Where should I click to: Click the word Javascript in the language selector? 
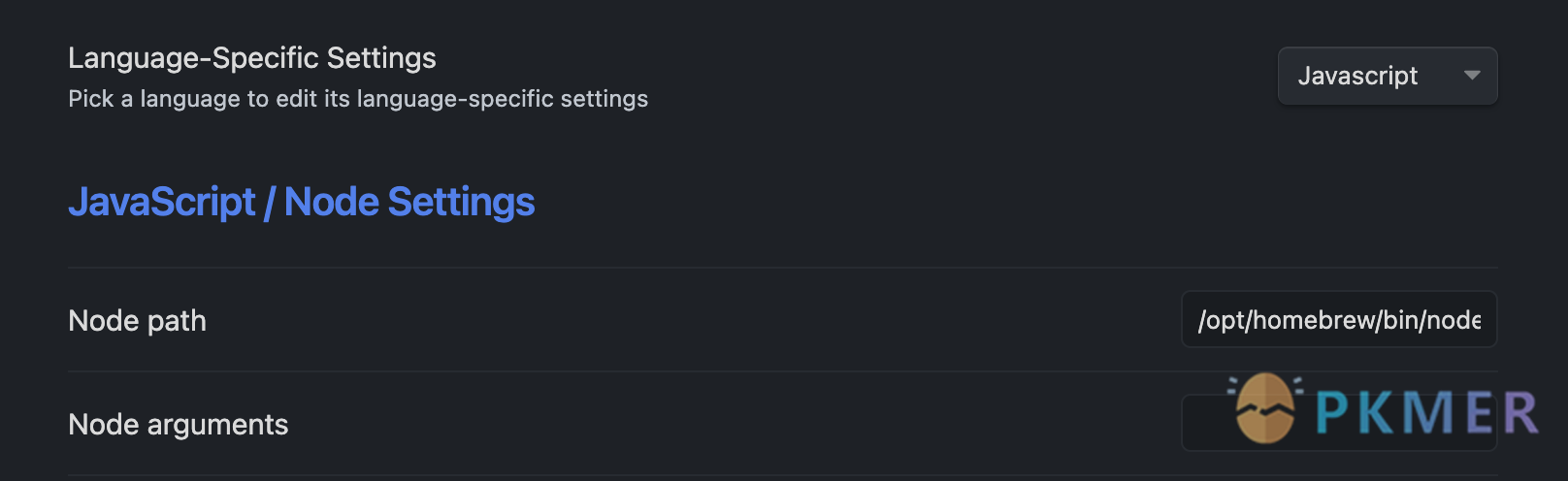coord(1357,76)
